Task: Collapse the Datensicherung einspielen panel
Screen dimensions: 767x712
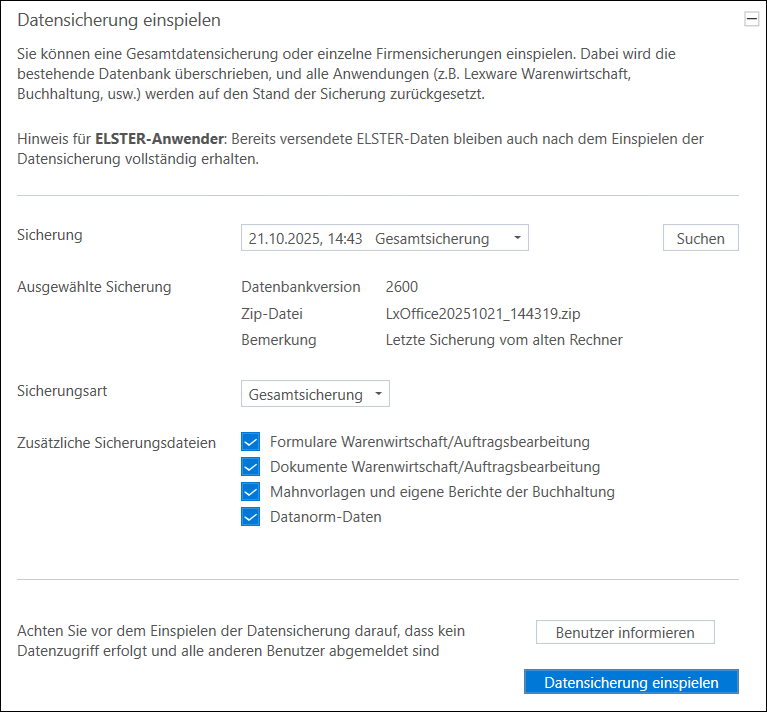Action: [751, 19]
